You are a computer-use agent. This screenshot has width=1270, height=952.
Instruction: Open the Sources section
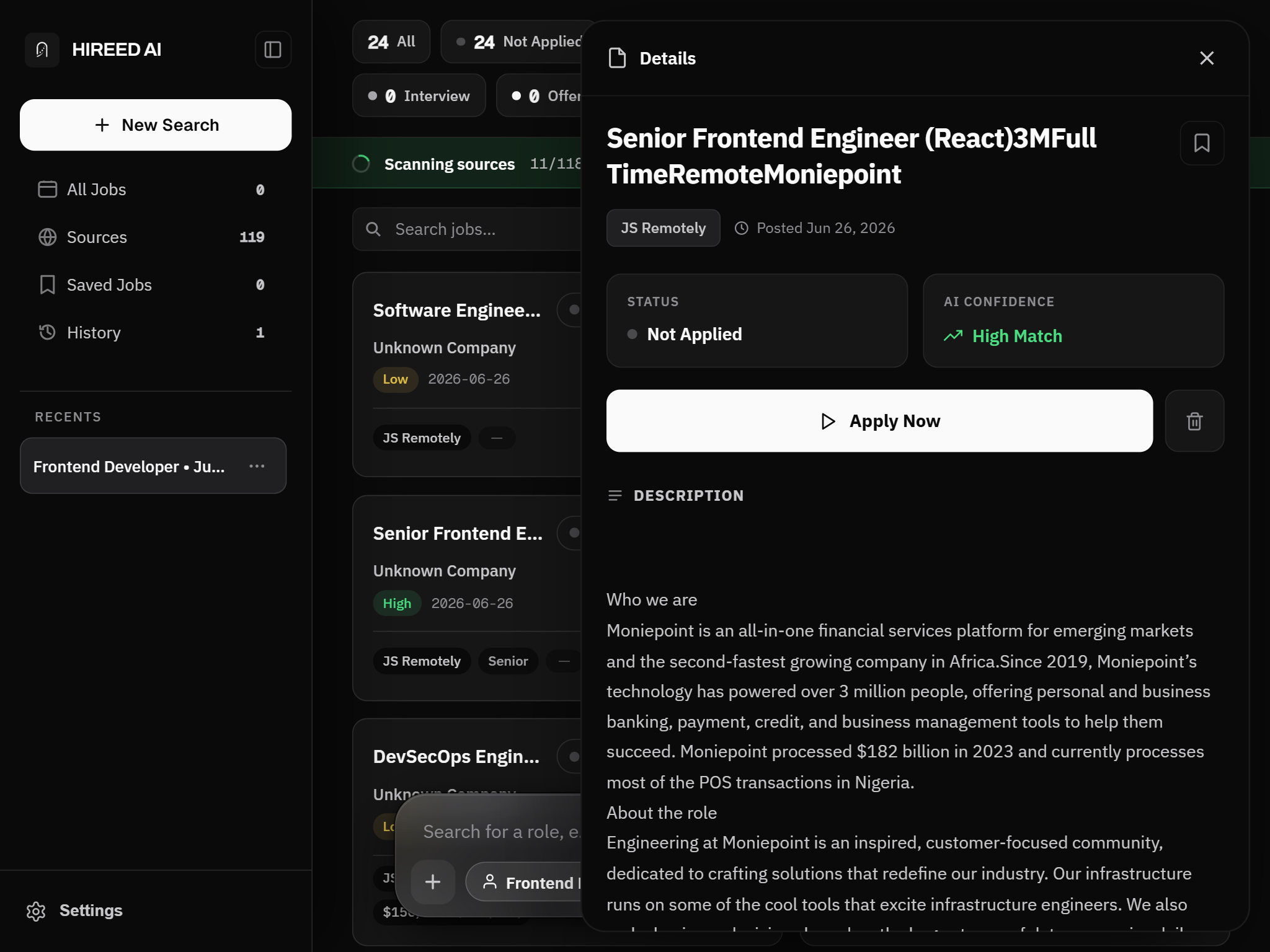click(x=156, y=237)
